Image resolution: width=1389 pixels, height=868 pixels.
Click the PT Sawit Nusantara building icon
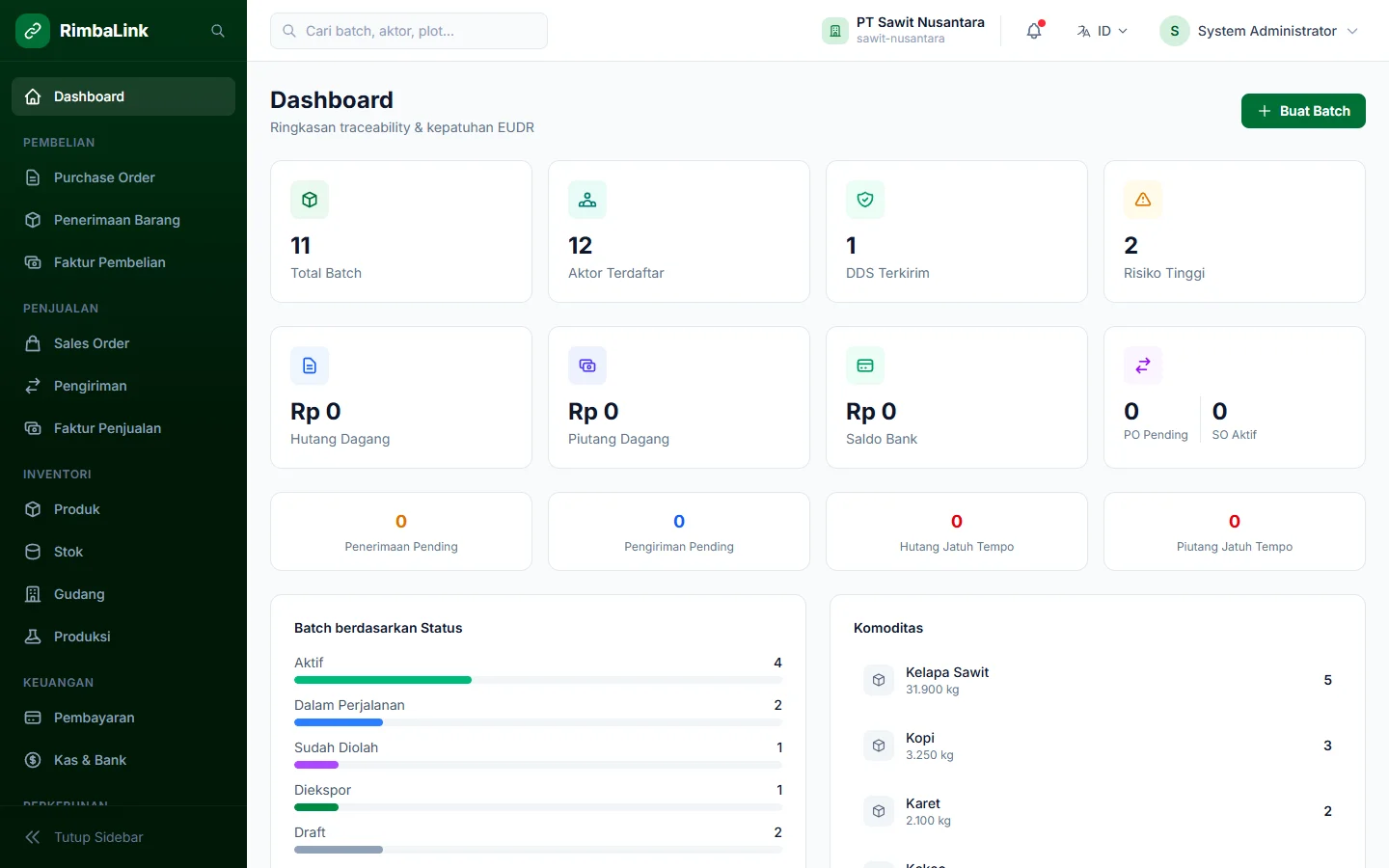(835, 31)
